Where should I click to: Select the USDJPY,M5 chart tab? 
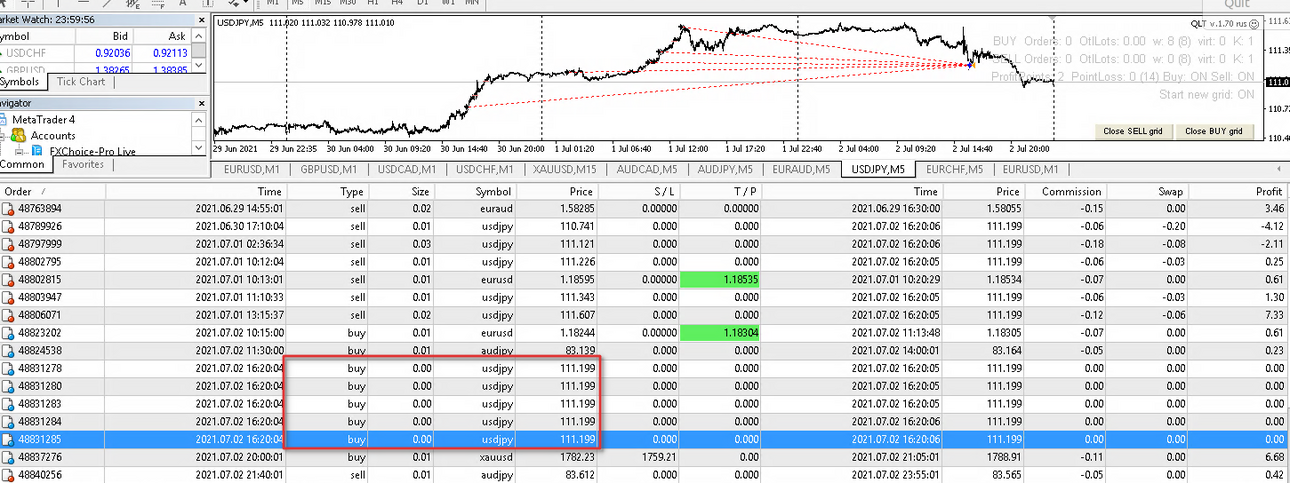(878, 169)
